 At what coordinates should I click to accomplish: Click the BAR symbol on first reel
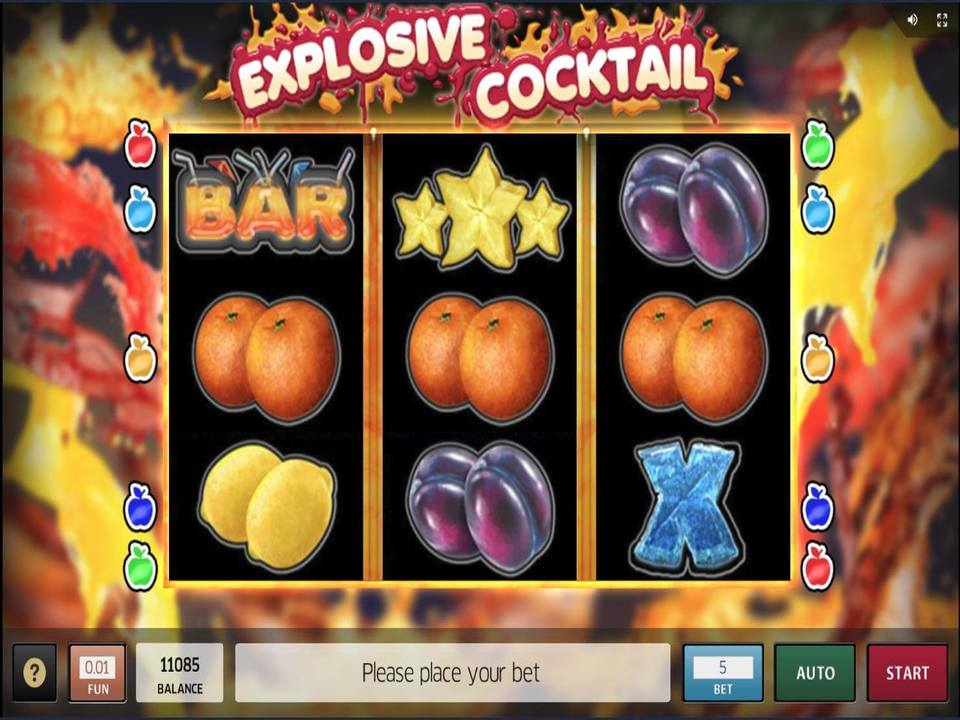pyautogui.click(x=264, y=201)
